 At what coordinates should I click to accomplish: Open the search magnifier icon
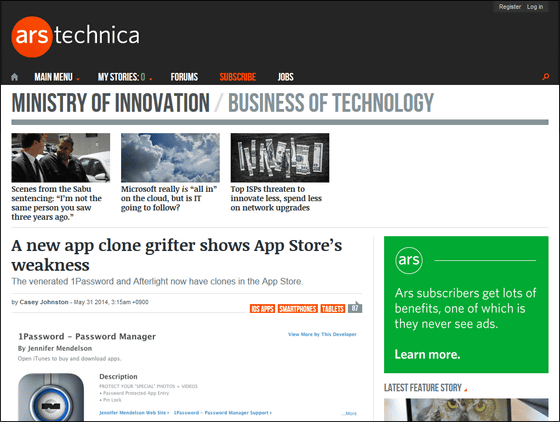coord(545,76)
